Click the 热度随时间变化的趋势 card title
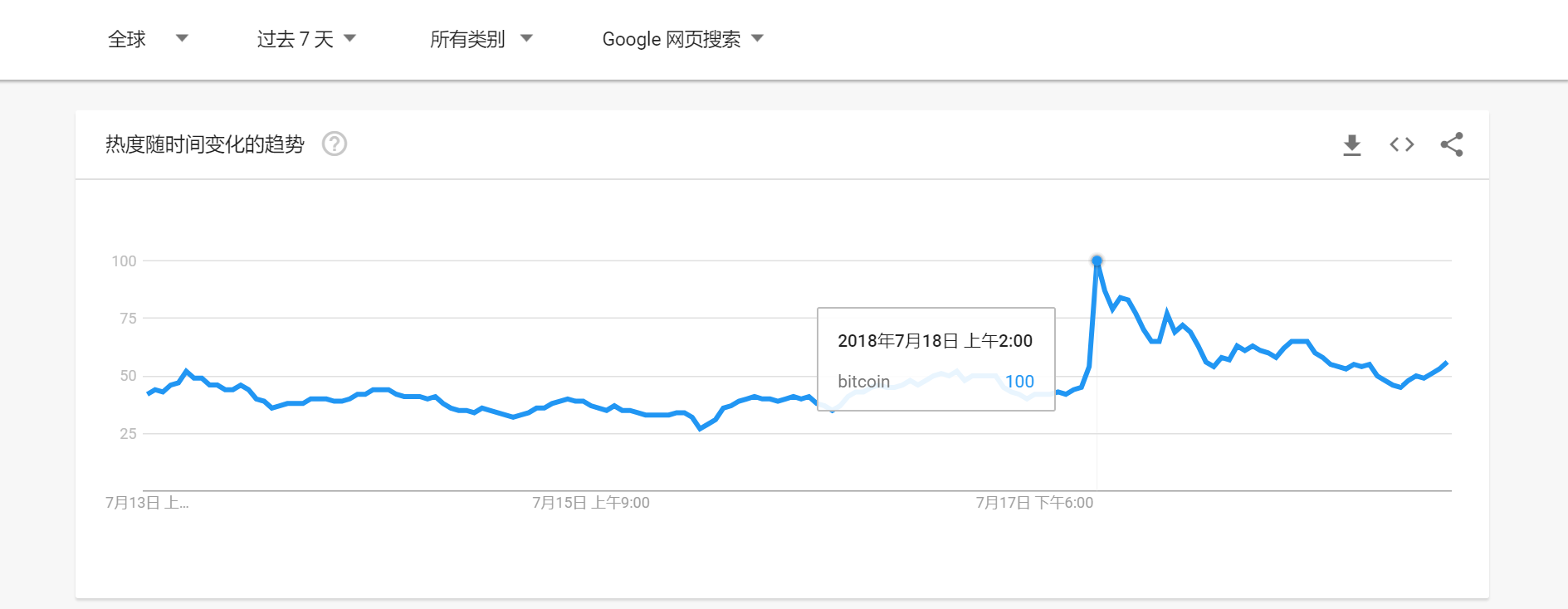Viewport: 1568px width, 609px height. click(205, 144)
